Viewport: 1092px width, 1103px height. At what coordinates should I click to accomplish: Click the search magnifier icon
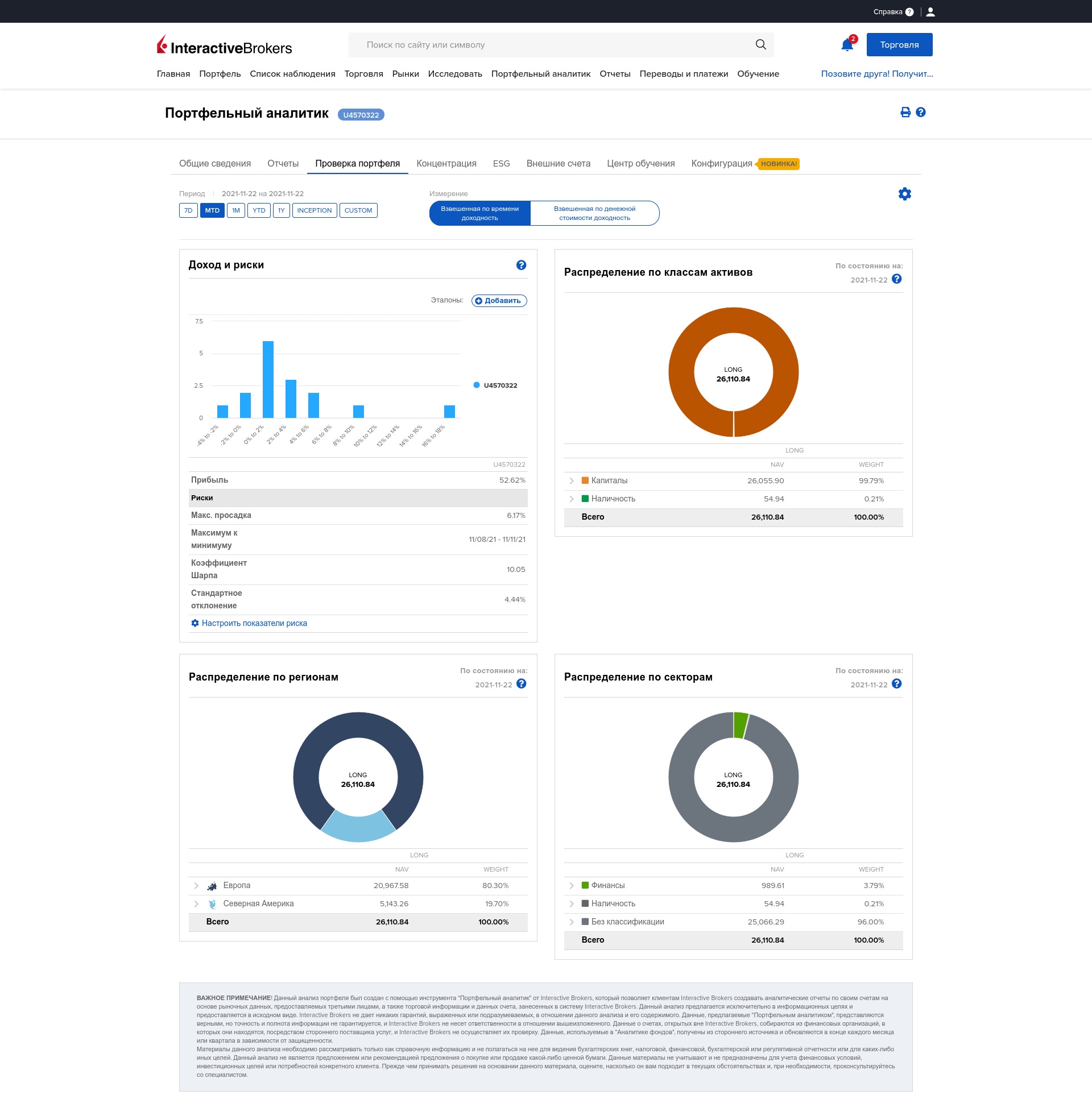click(x=760, y=44)
